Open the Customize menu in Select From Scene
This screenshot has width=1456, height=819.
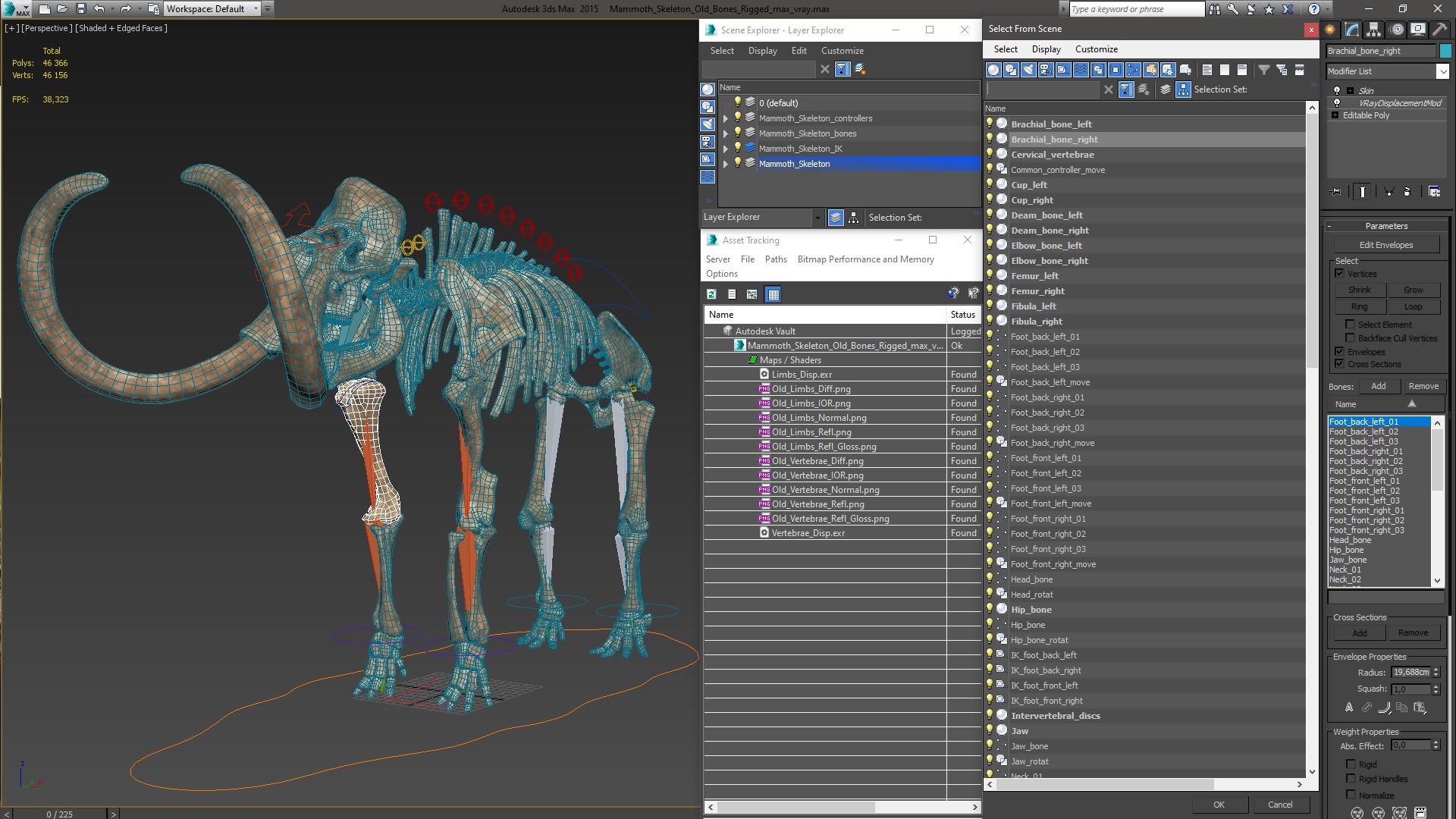pyautogui.click(x=1096, y=49)
